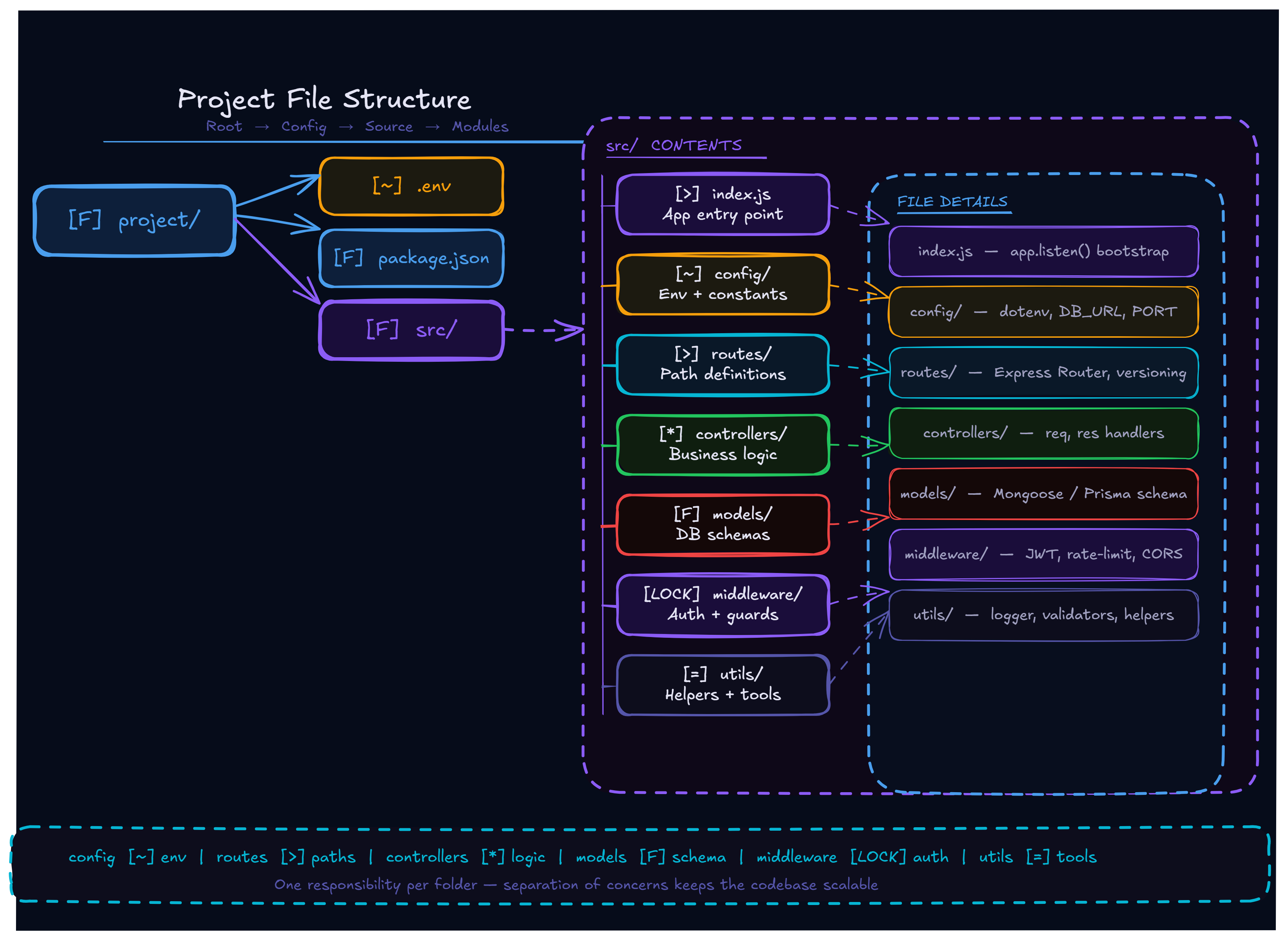Select middleware/ JWT, rate-limit, CORS detail
Screen dimensions: 1288x942
click(1043, 554)
